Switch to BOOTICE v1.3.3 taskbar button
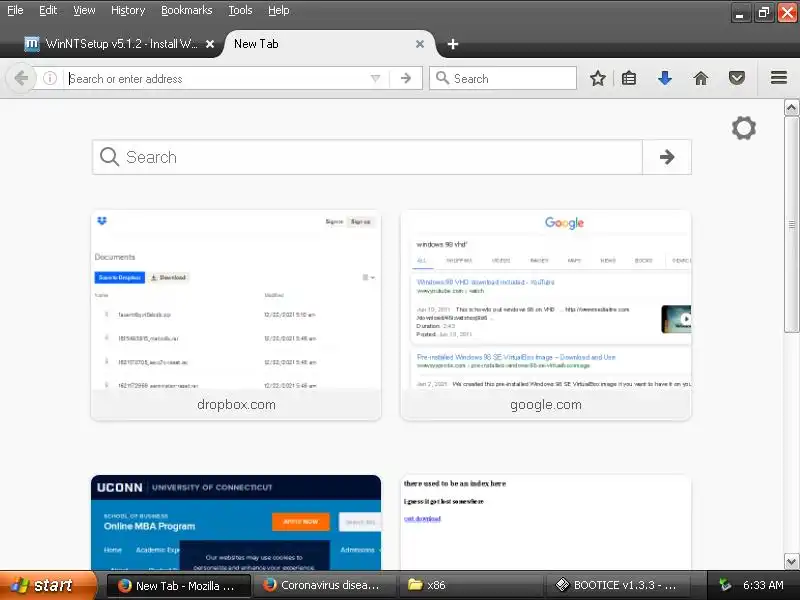The width and height of the screenshot is (800, 600). (618, 586)
